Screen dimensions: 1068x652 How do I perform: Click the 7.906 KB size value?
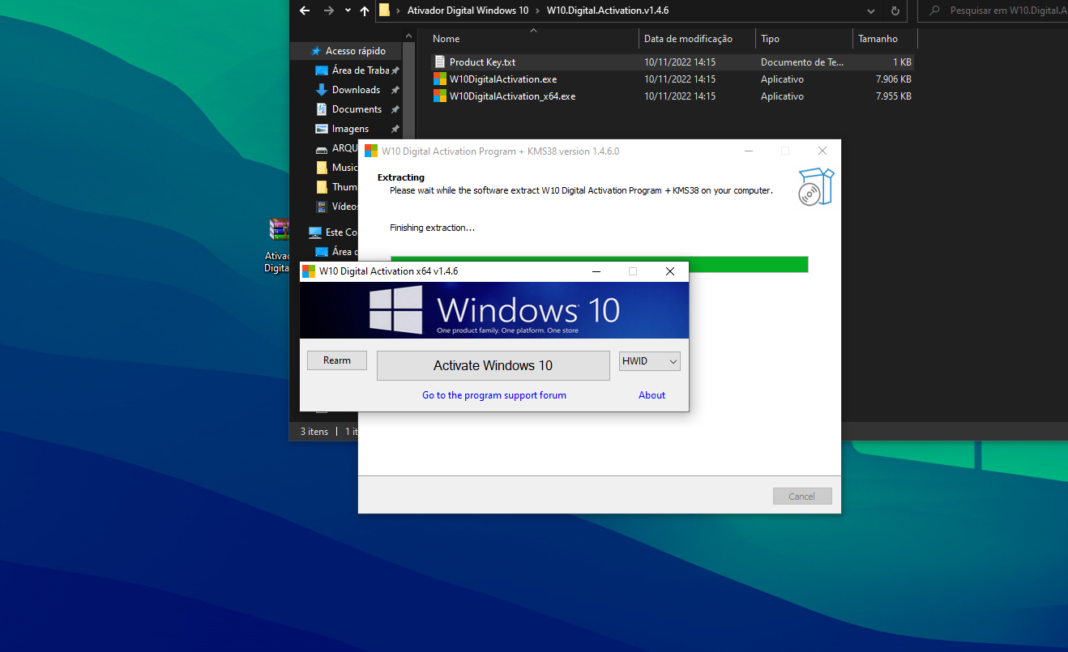(x=893, y=79)
